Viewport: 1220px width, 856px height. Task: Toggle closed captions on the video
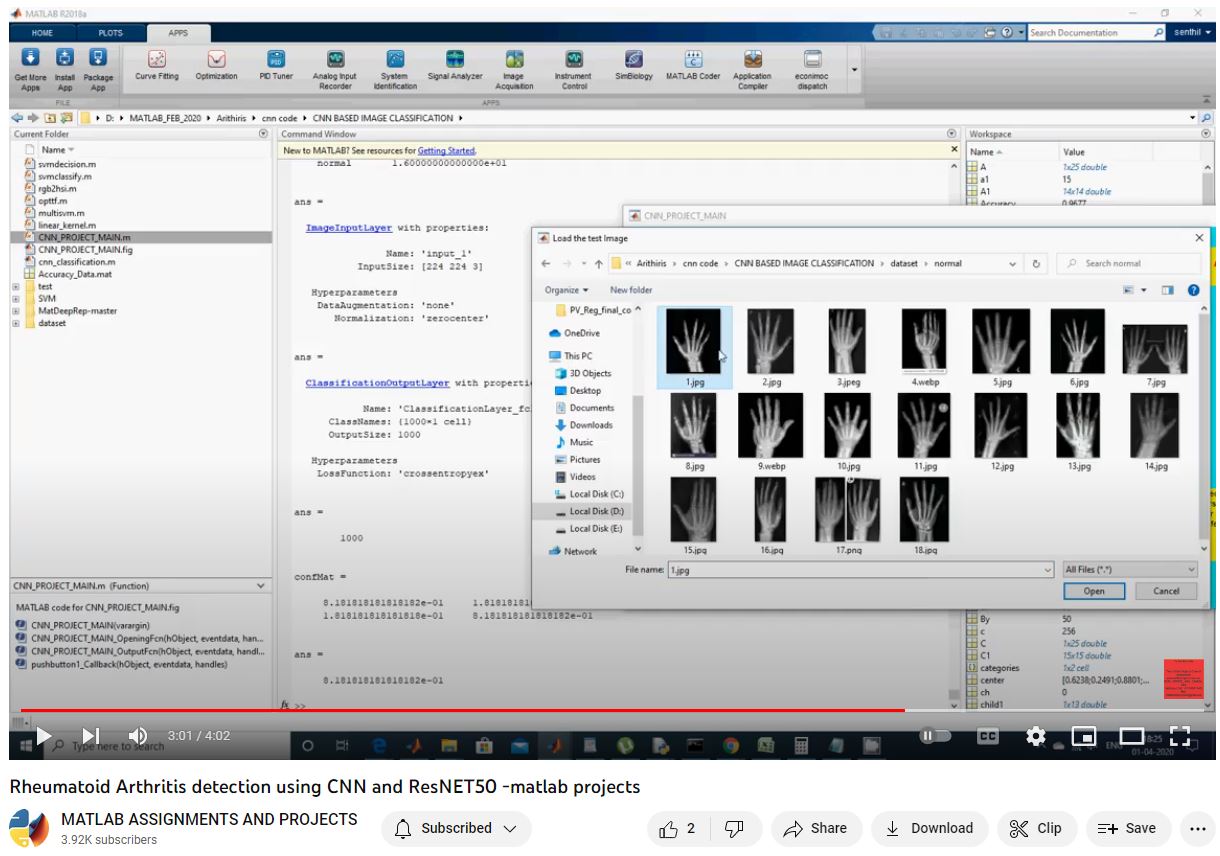coord(987,736)
